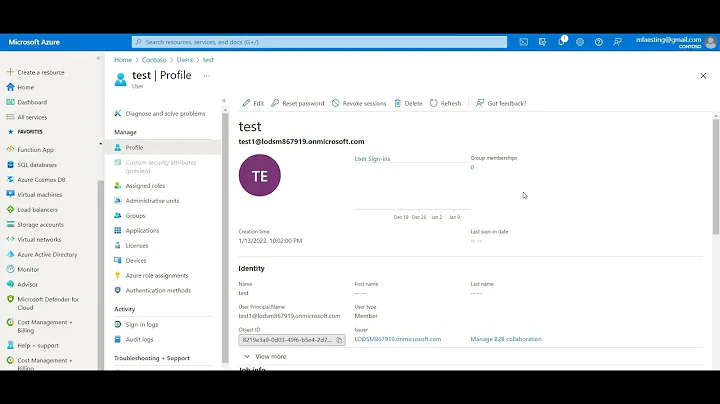Select Applications menu item
This screenshot has width=720, height=404.
point(142,230)
